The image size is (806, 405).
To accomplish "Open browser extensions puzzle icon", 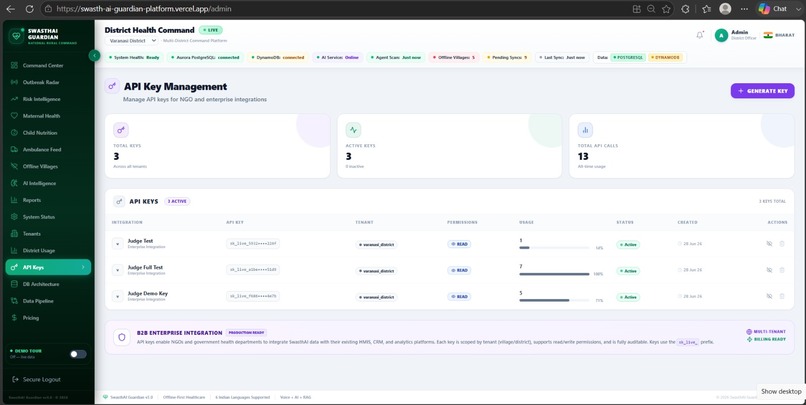I will (x=685, y=9).
